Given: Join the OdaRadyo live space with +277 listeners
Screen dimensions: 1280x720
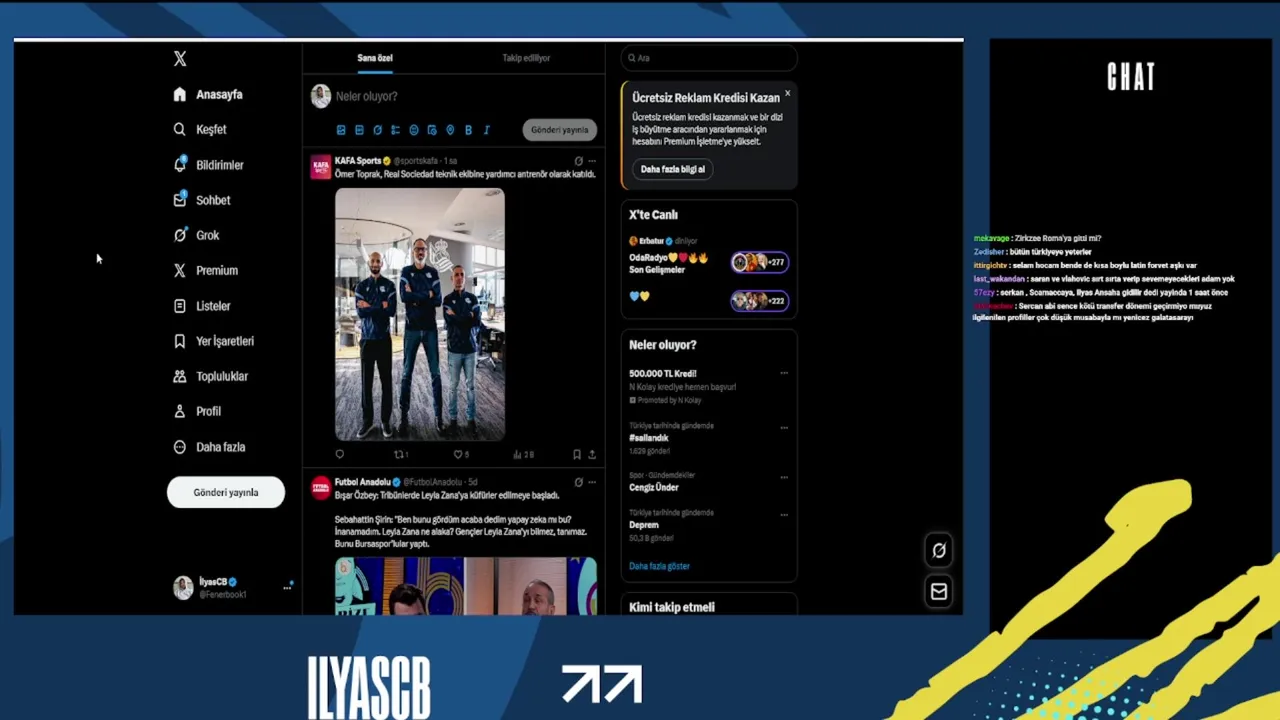Looking at the screenshot, I should 759,262.
